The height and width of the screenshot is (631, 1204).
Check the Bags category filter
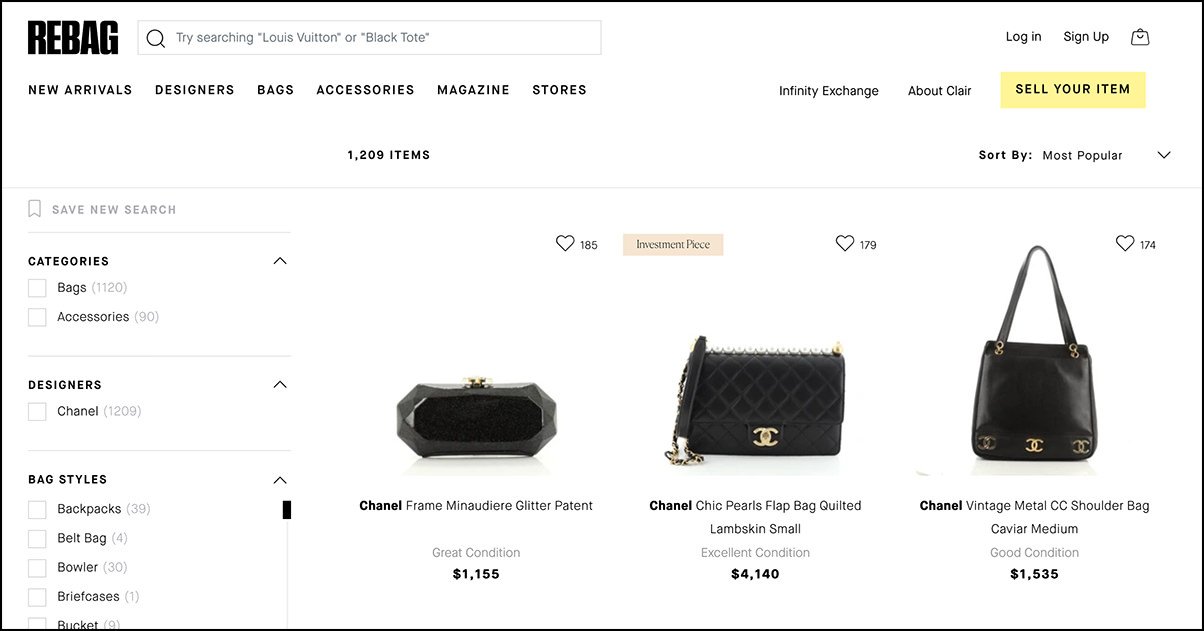[37, 287]
